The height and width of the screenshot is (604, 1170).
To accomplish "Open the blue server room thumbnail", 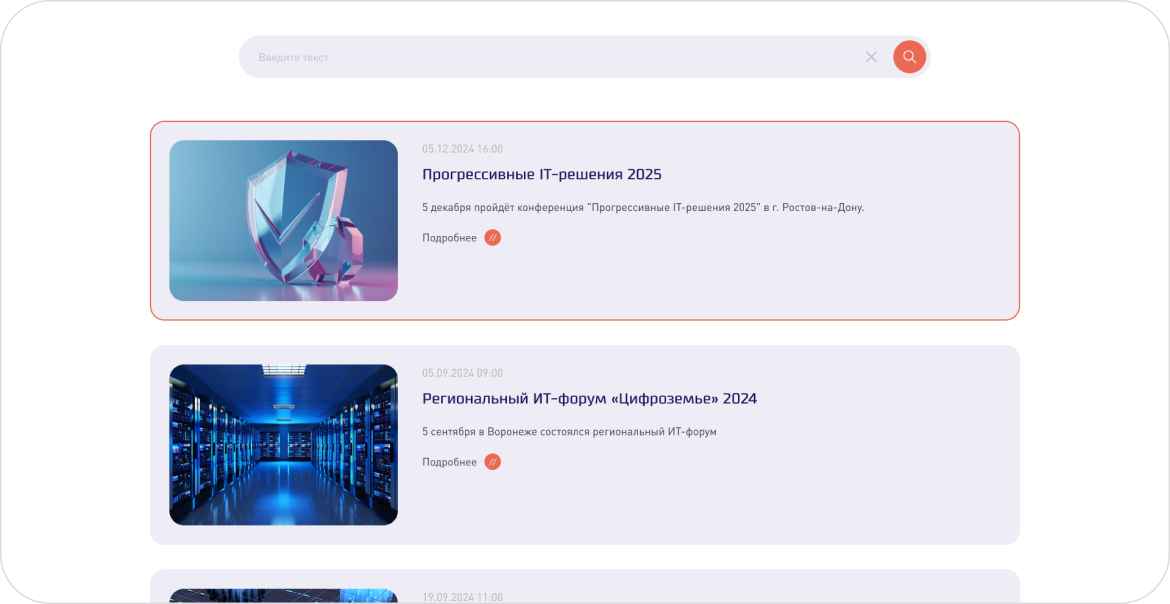I will coord(283,444).
